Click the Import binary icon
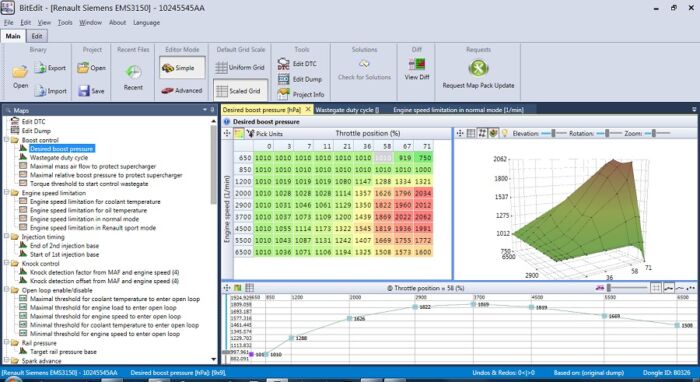 click(41, 91)
